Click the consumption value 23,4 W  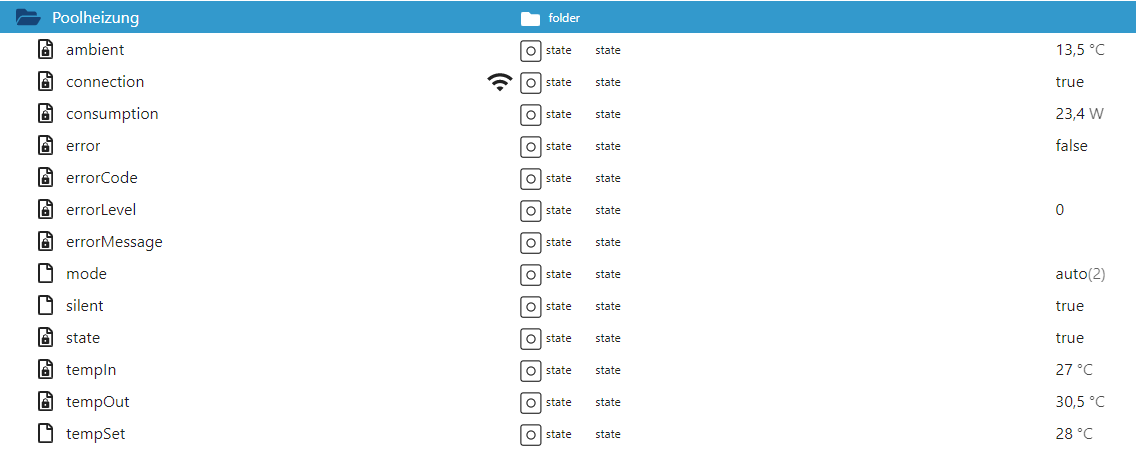click(1079, 114)
